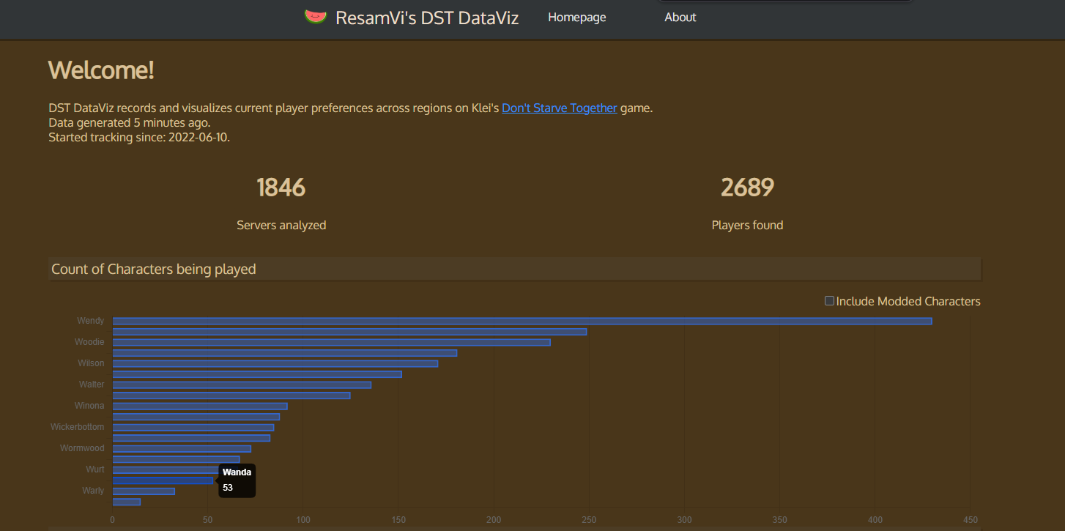Viewport: 1065px width, 531px height.
Task: Select the Woodie bar in chart
Action: (x=330, y=342)
